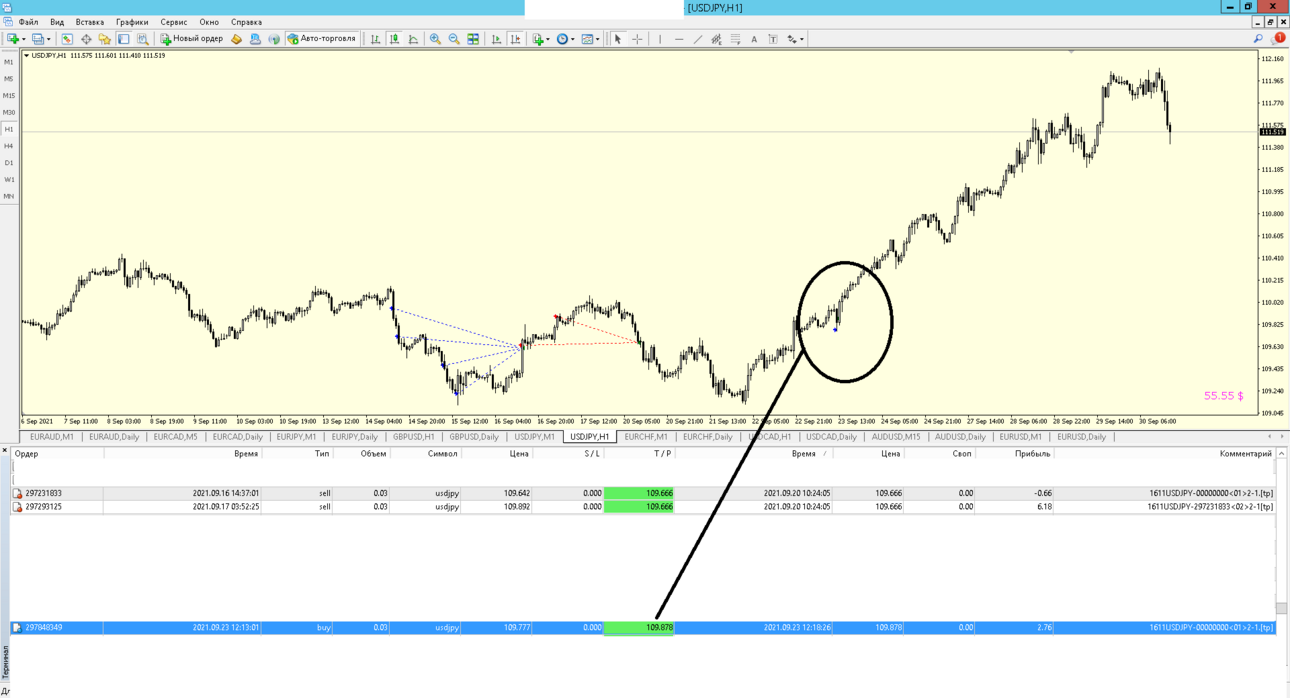Select M30 timeframe button
The height and width of the screenshot is (698, 1290).
coord(9,113)
